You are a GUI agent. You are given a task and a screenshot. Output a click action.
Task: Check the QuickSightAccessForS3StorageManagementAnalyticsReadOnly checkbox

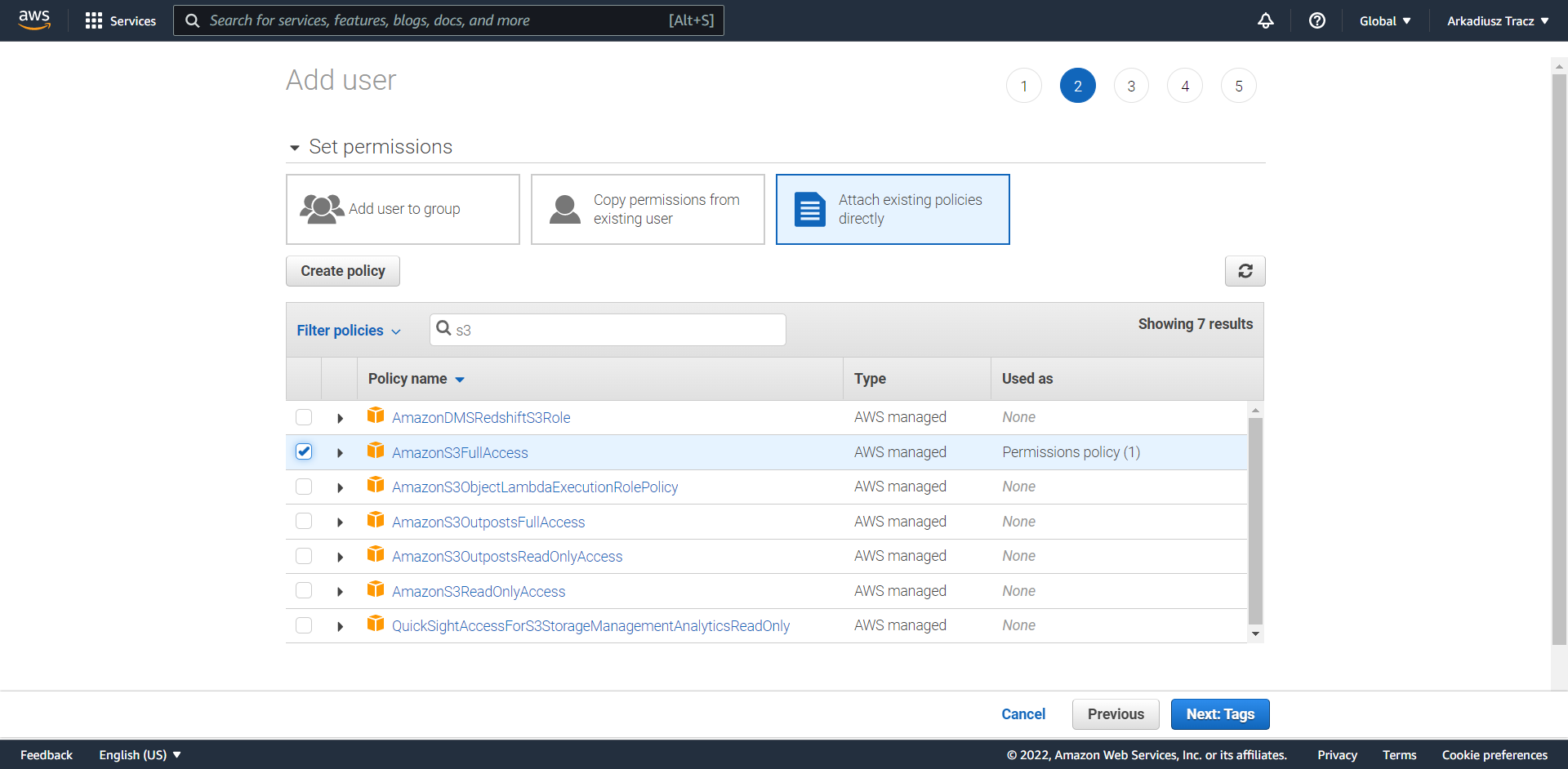click(304, 625)
